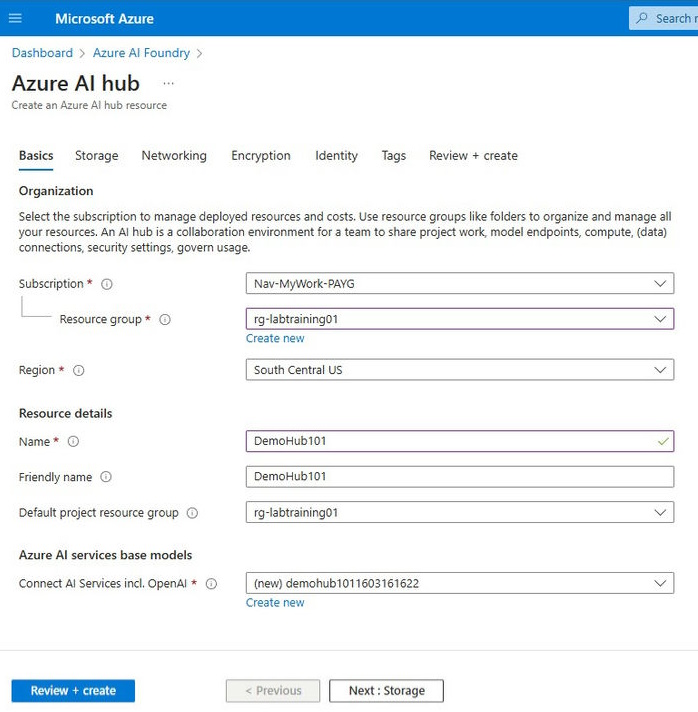
Task: Click the Subscription info icon
Action: 107,284
